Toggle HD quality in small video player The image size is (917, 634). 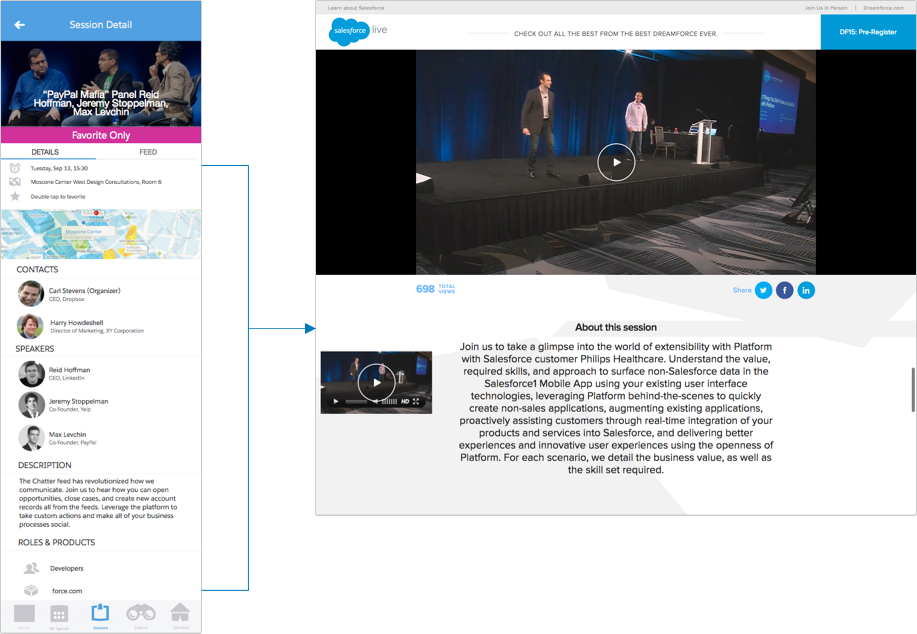tap(405, 402)
